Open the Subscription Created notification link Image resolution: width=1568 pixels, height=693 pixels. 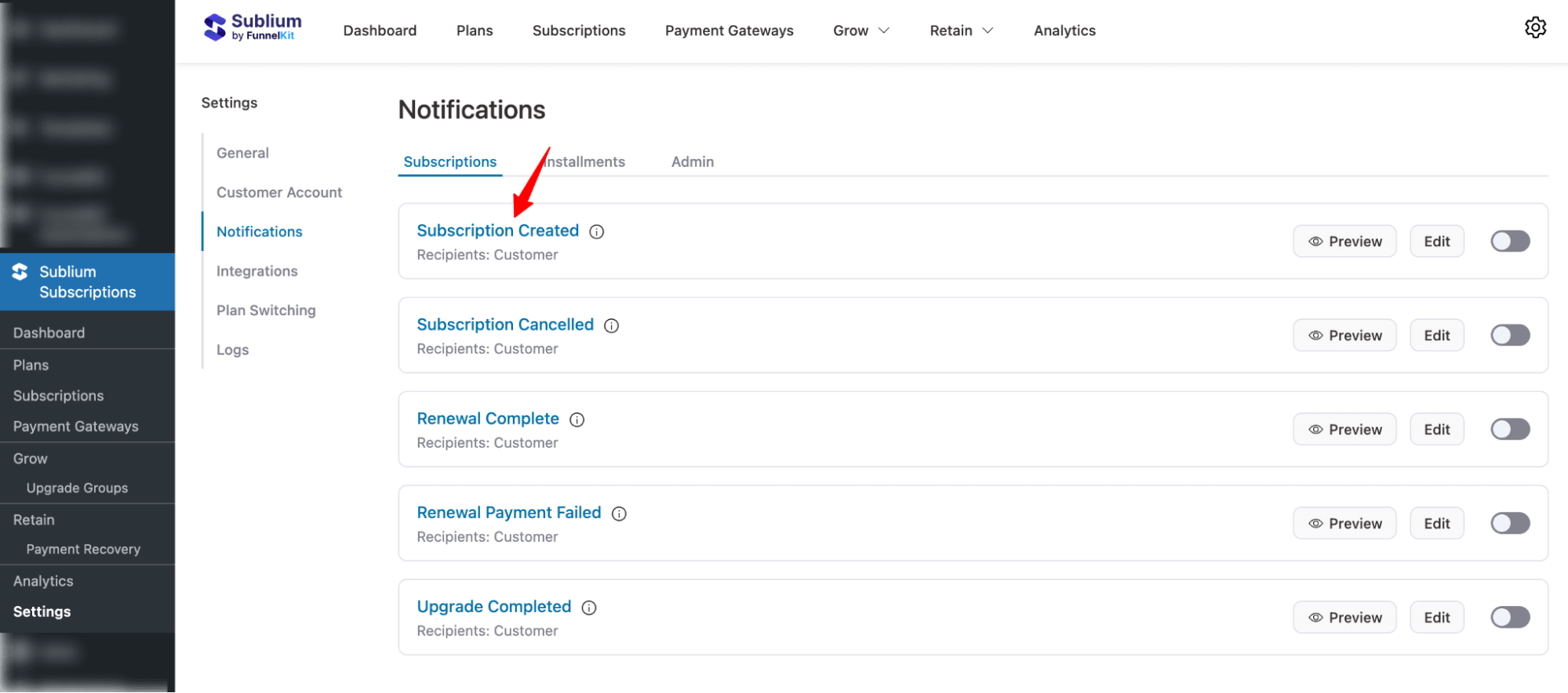(497, 230)
